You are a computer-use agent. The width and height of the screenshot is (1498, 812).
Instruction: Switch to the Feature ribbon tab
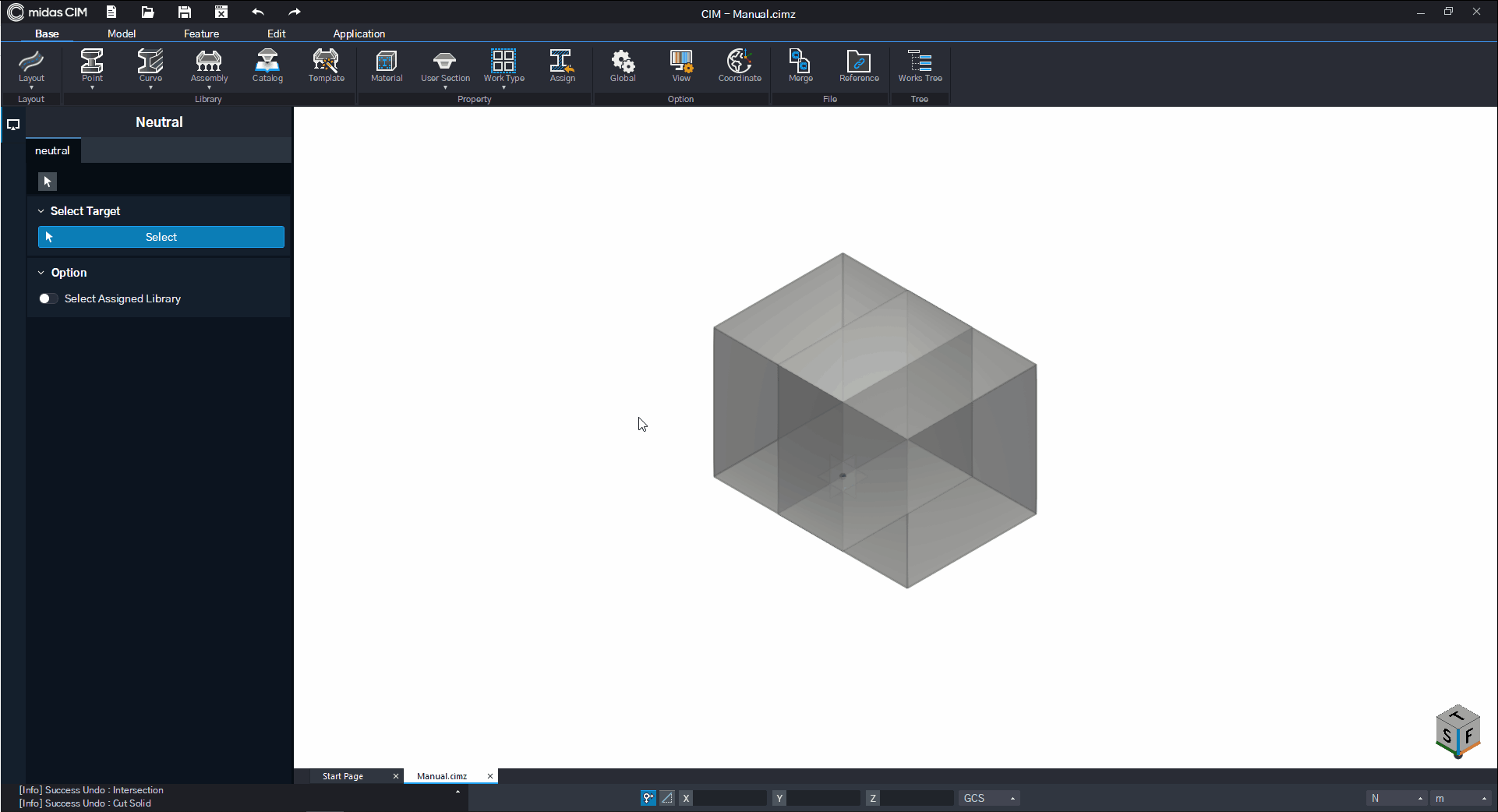tap(201, 34)
